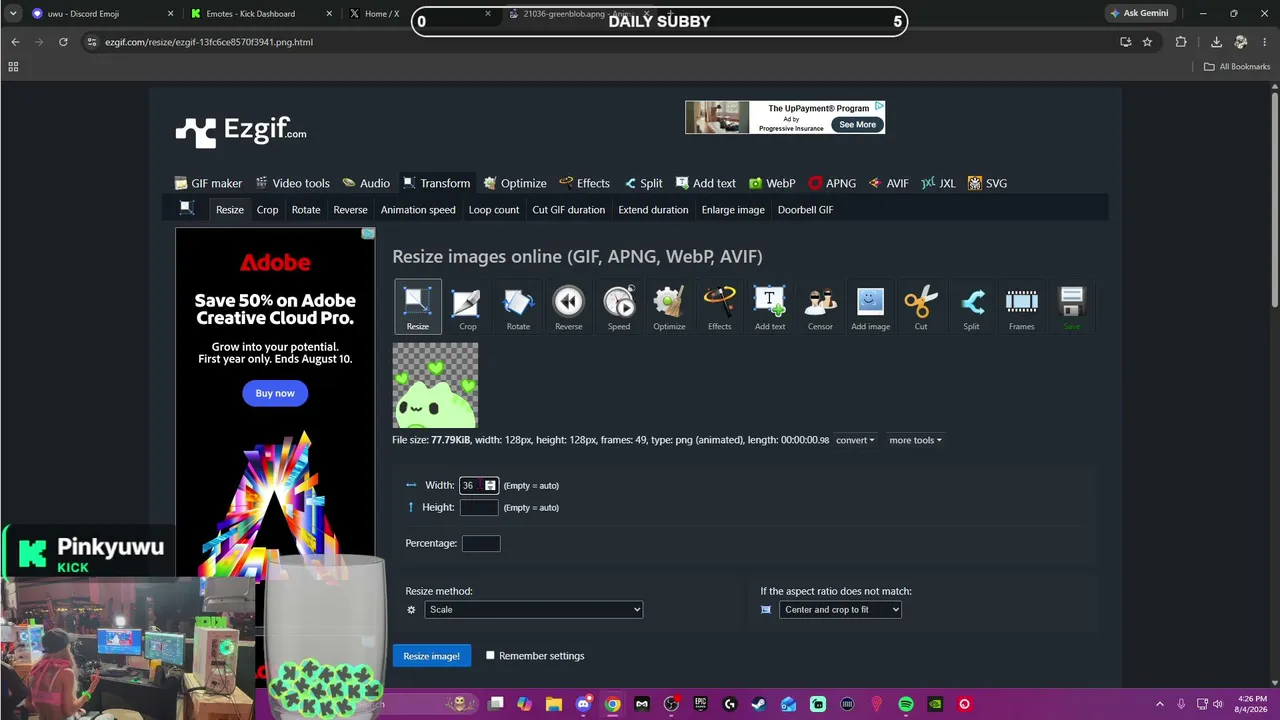Click 'See More' on the insurance ad

point(857,125)
